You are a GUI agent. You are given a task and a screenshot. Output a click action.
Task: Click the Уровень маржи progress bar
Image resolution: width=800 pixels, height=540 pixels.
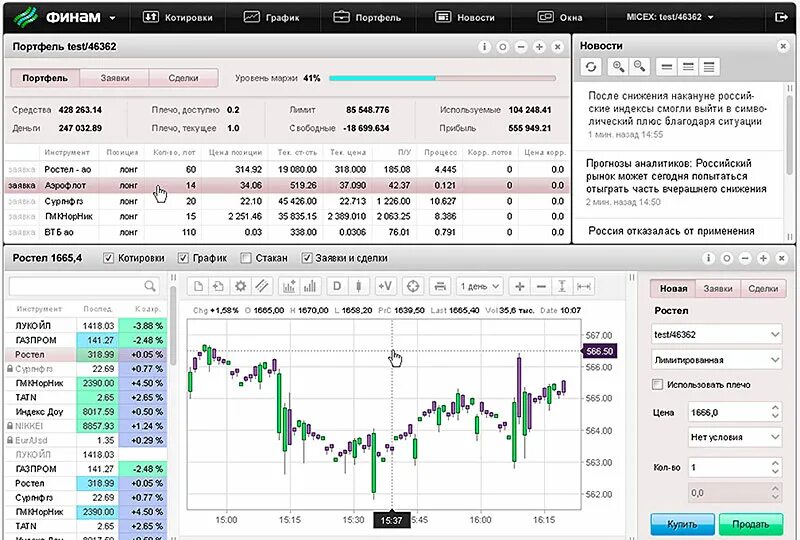click(442, 78)
